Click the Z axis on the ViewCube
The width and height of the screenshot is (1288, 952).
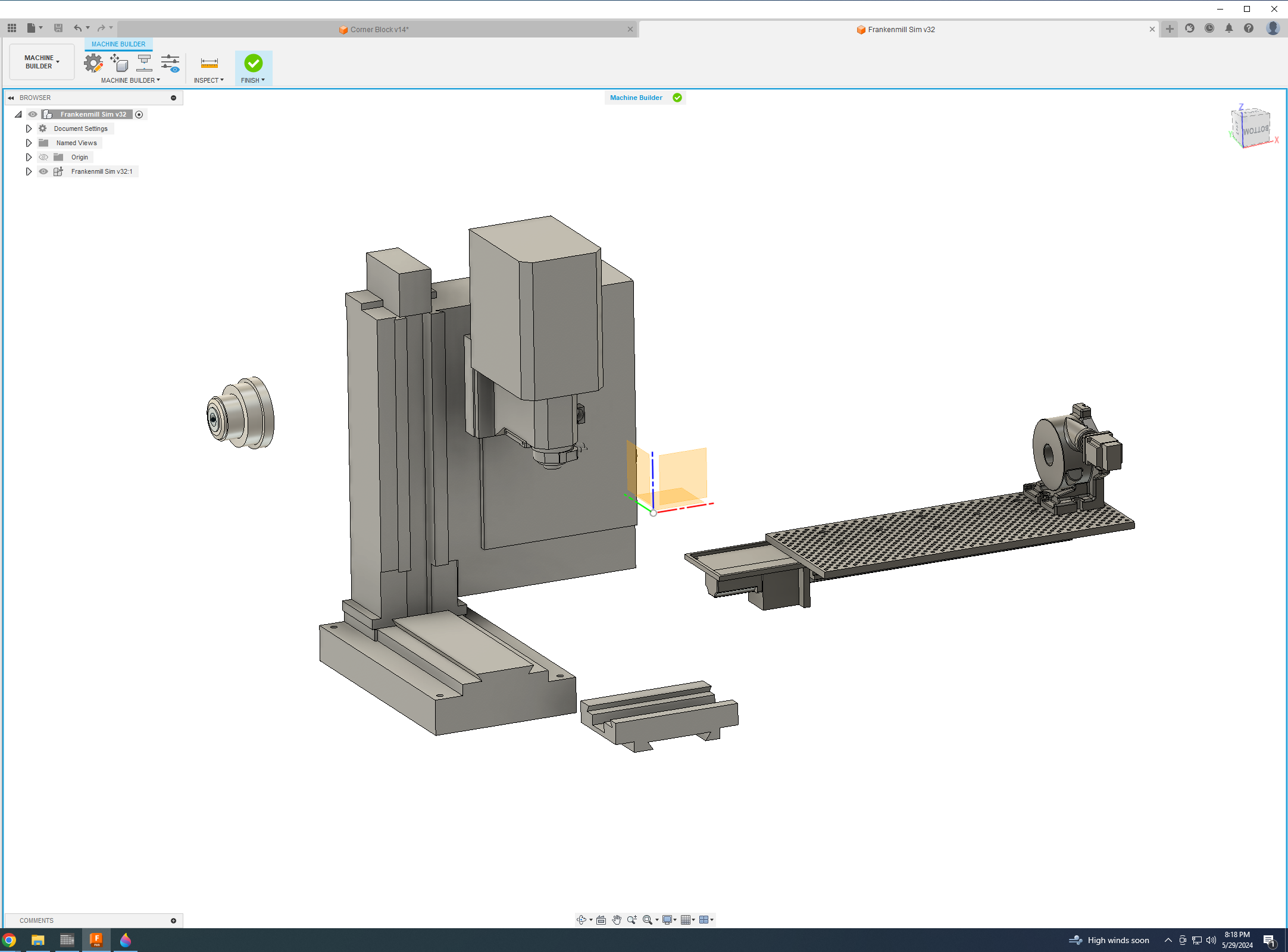coord(1241,108)
